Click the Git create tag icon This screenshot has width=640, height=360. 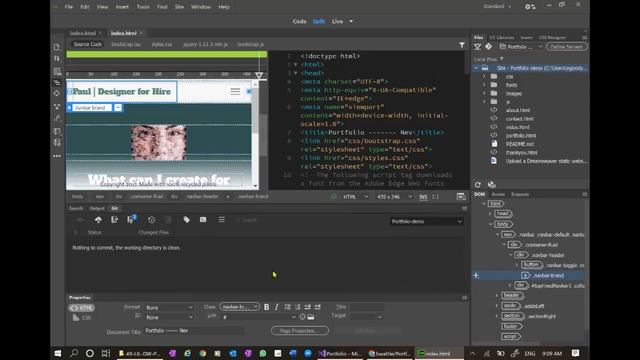[x=187, y=220]
